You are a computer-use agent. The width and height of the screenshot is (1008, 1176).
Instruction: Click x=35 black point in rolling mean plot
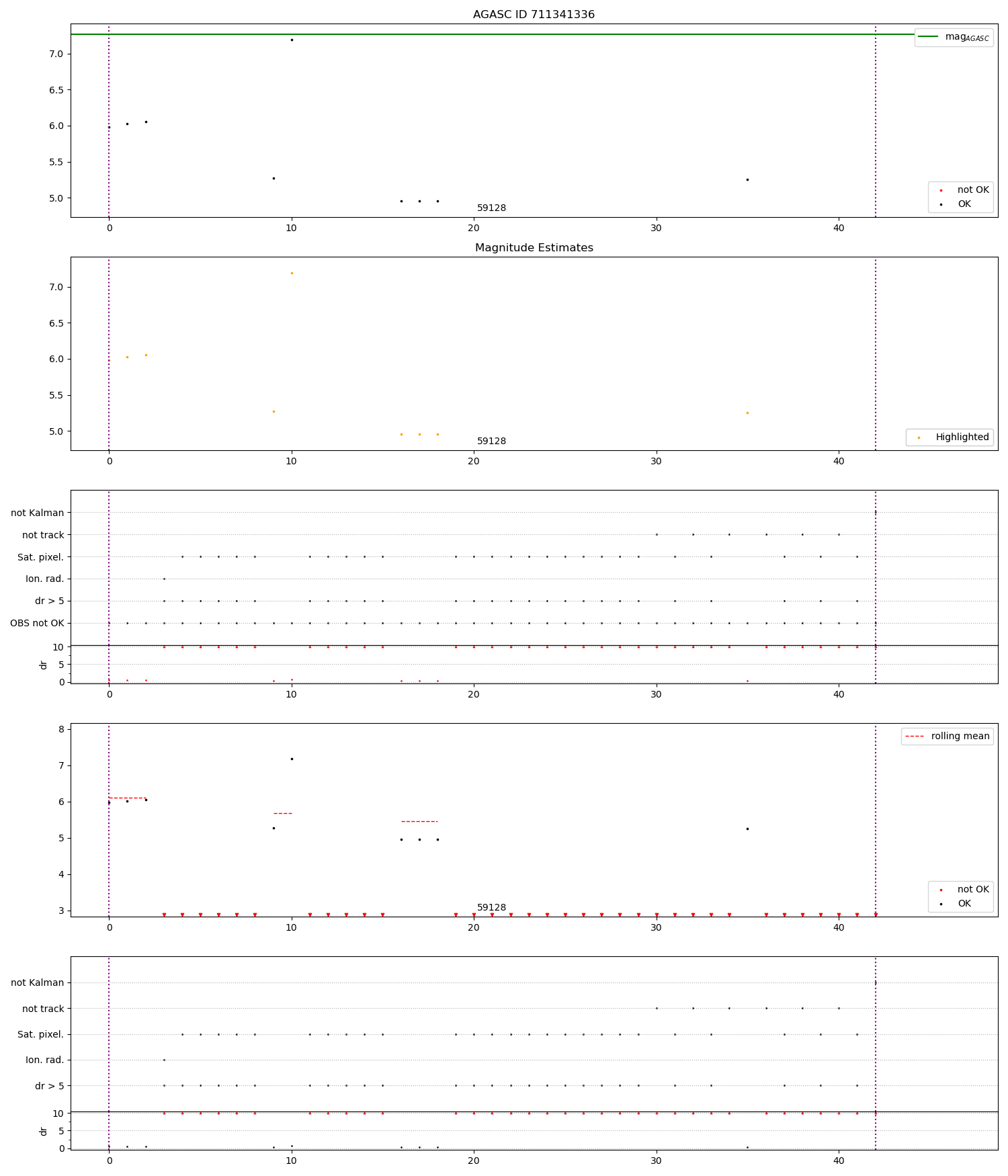[x=747, y=829]
